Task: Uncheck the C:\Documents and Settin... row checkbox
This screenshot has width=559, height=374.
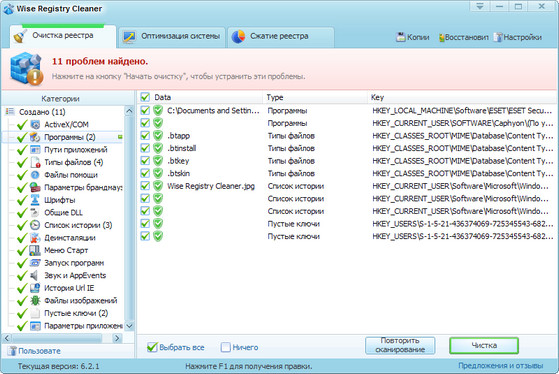Action: click(x=145, y=110)
